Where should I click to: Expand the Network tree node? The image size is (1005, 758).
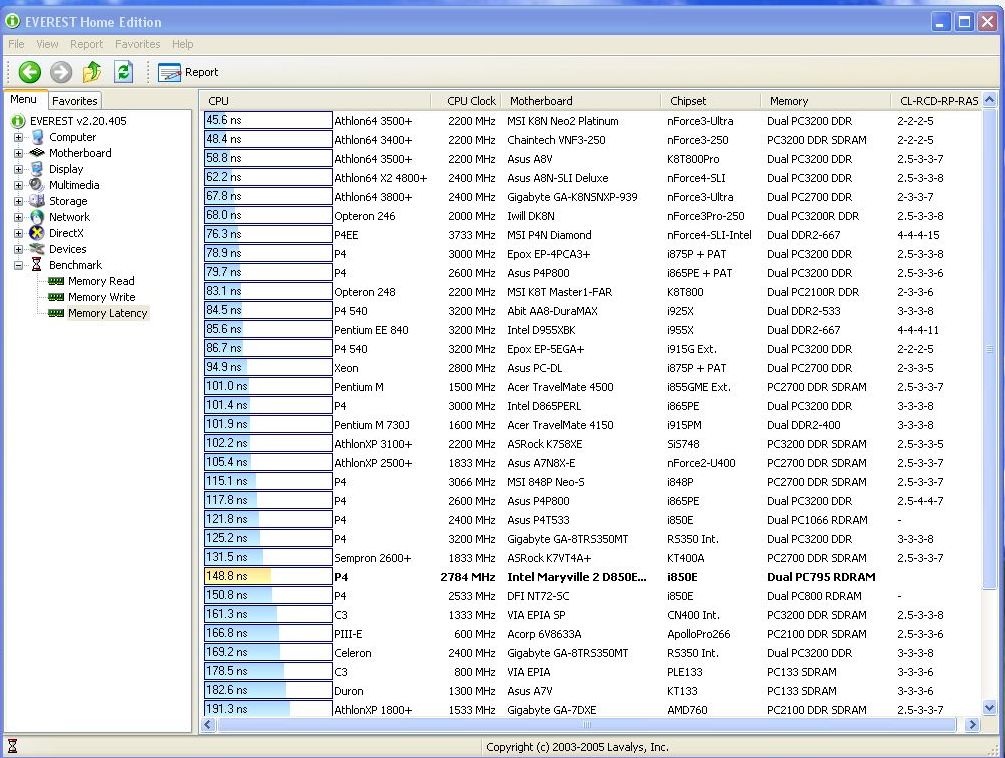[x=19, y=217]
